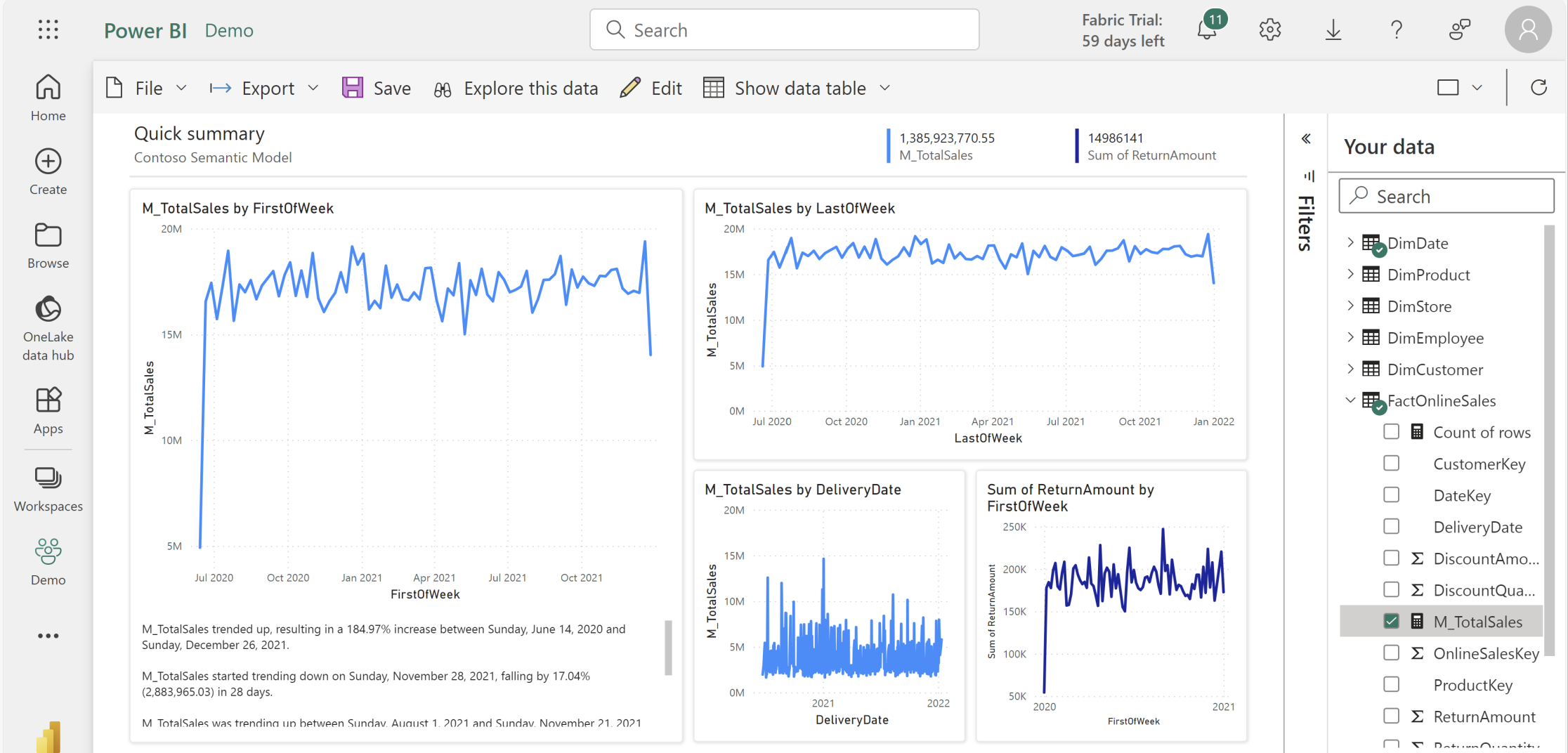Click Explore this data

(x=516, y=88)
